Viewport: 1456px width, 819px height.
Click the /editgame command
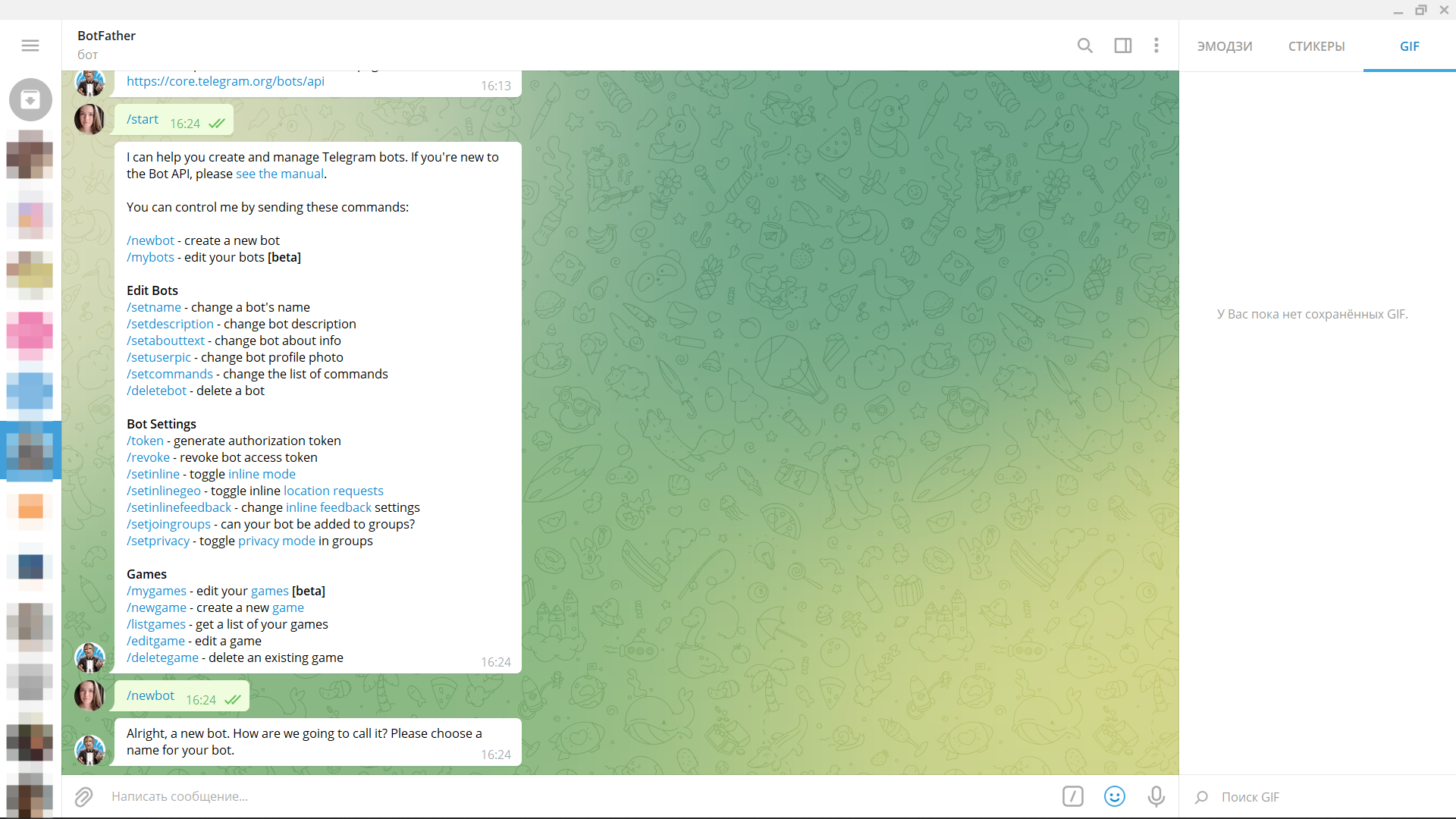(x=155, y=641)
